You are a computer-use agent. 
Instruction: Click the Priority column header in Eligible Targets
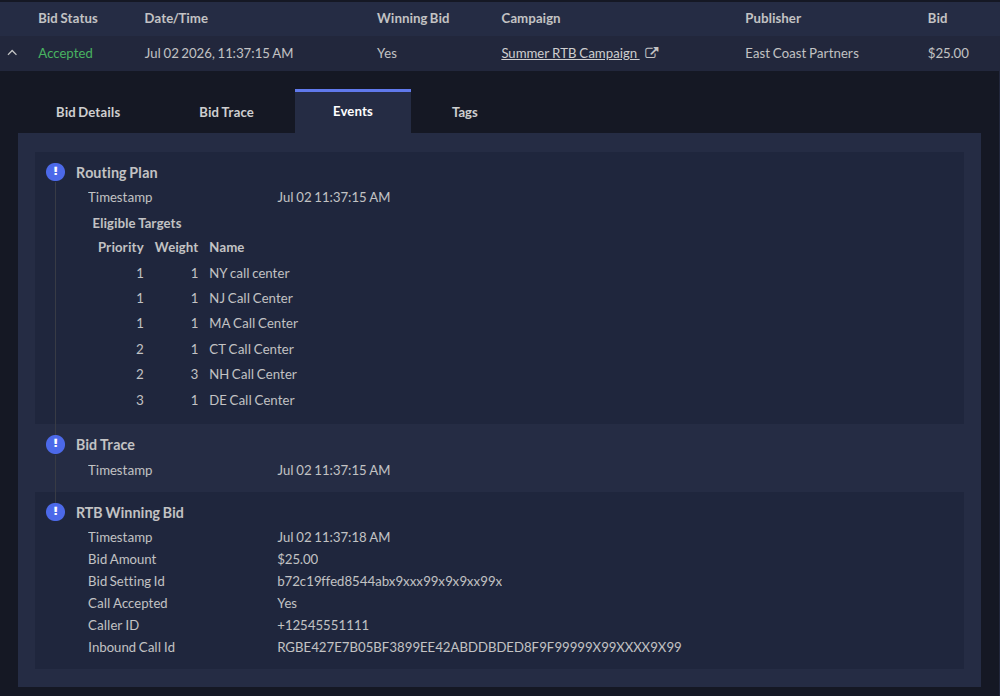tap(121, 248)
